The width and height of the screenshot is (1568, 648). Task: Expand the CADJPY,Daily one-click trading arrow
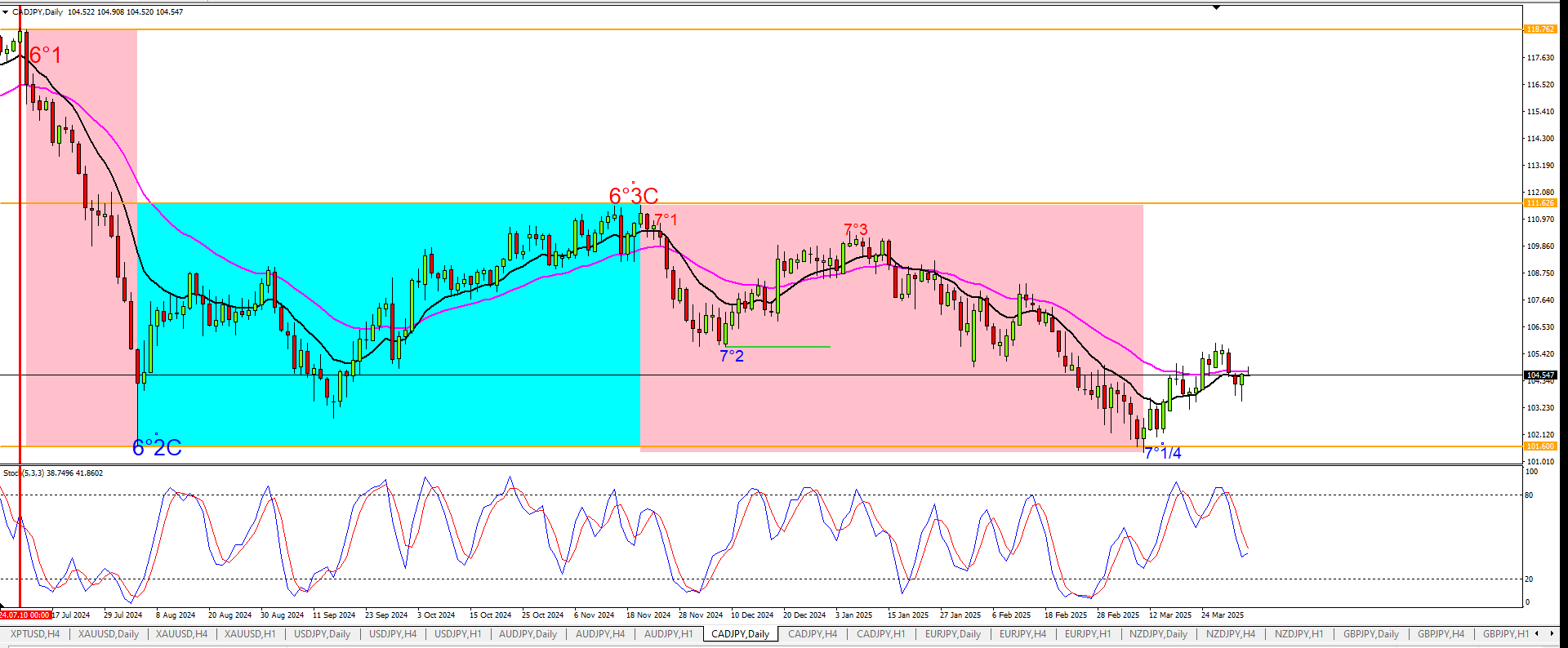click(x=5, y=12)
